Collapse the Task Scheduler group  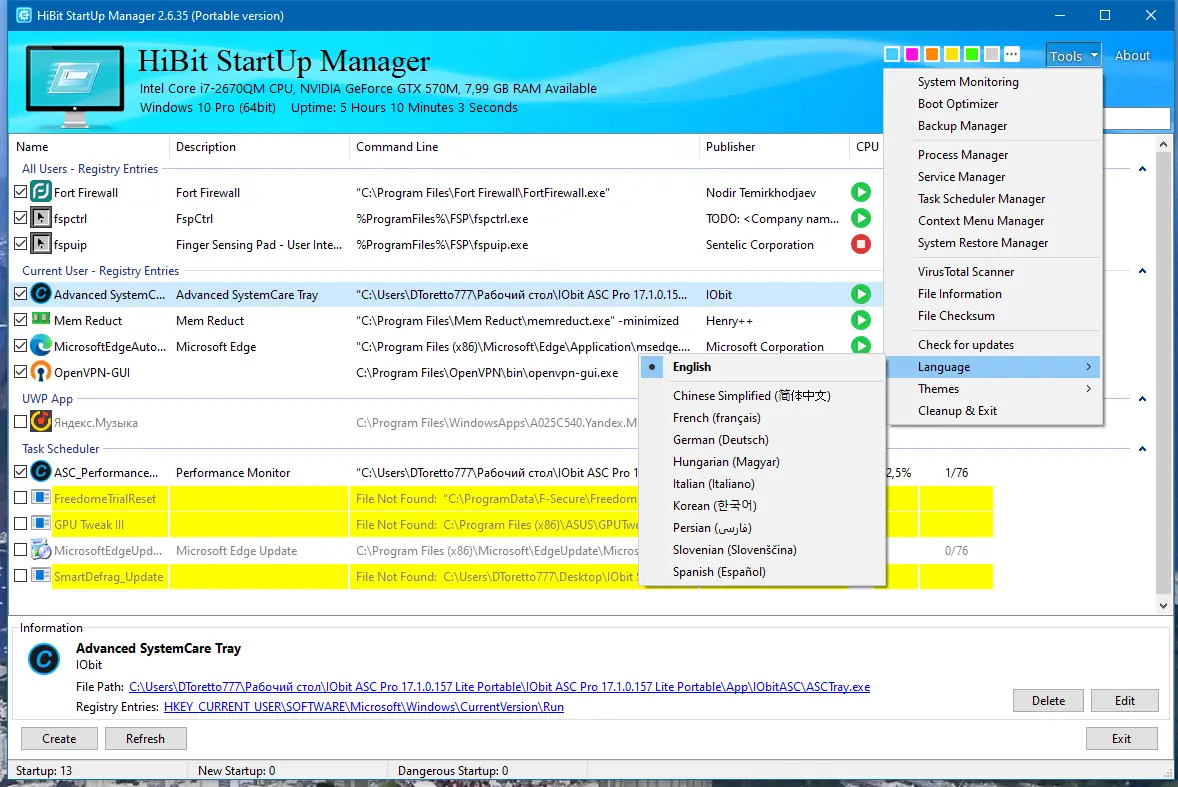click(x=1142, y=449)
